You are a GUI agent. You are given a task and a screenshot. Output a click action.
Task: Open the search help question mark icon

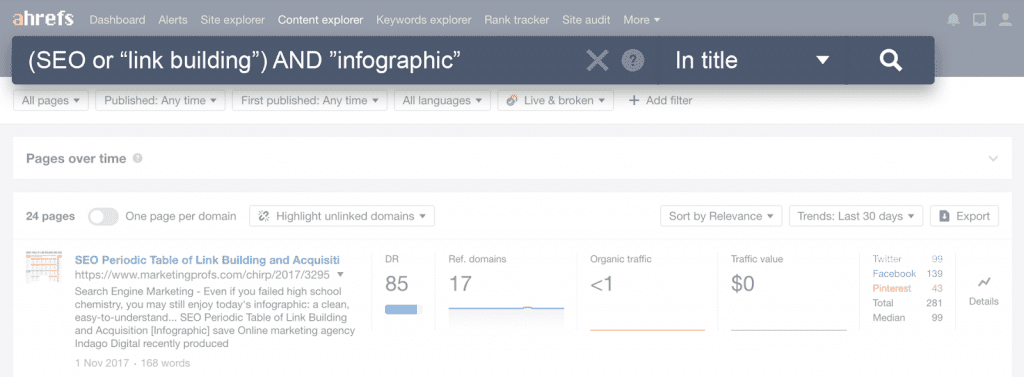[632, 61]
